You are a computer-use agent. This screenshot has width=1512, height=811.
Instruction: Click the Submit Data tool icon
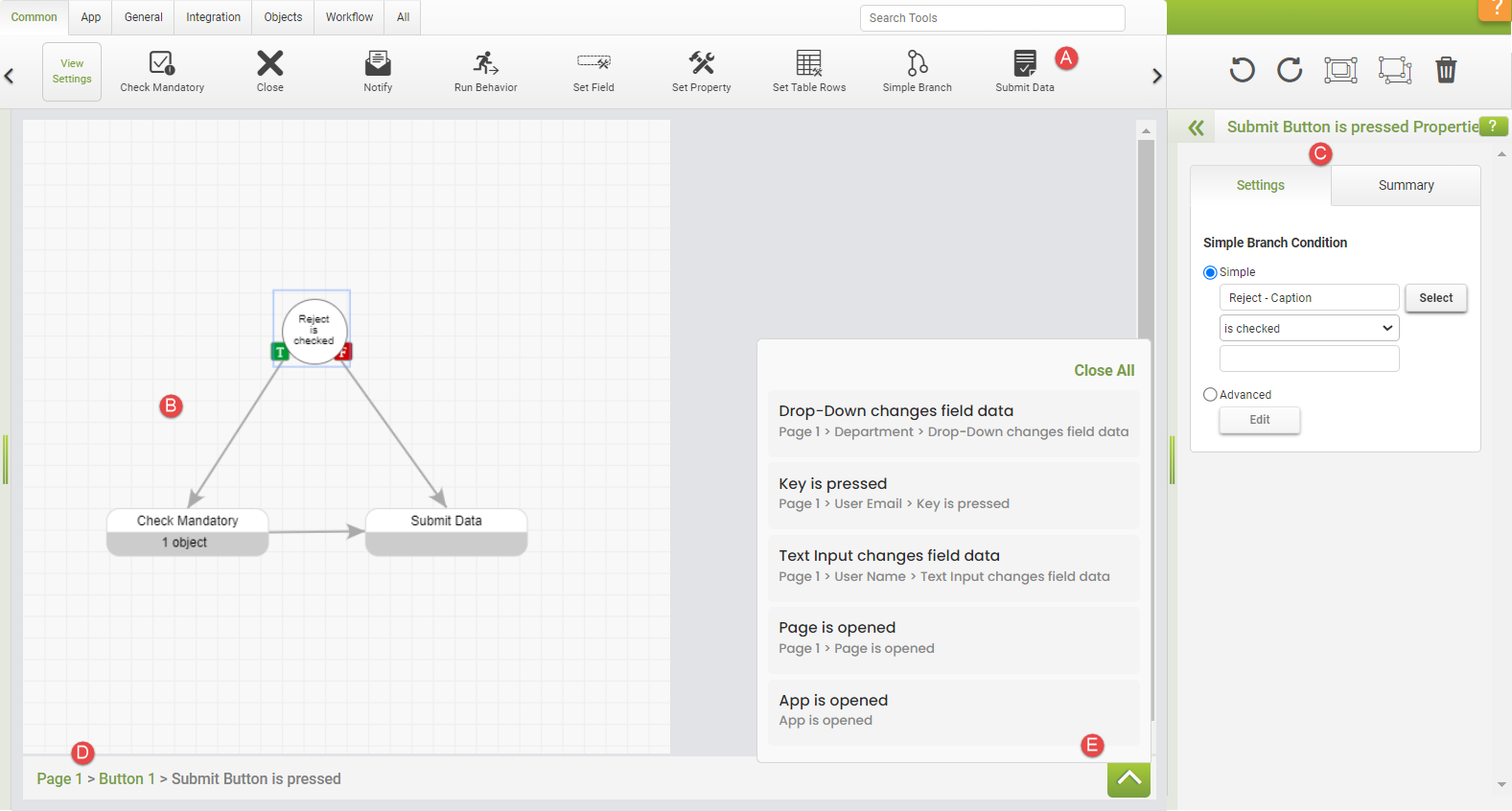point(1024,64)
